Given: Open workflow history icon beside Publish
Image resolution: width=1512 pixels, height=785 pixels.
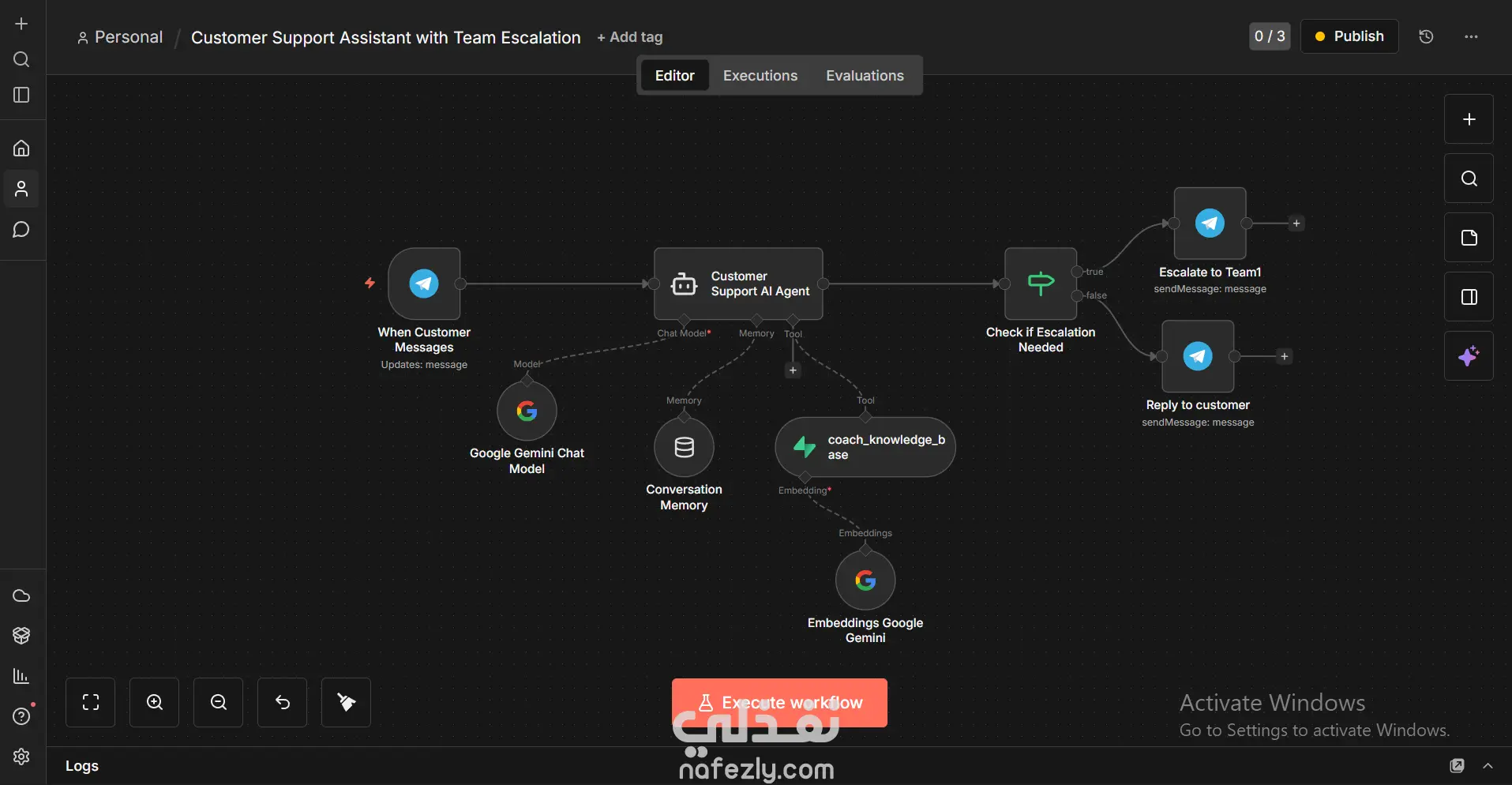Looking at the screenshot, I should [1426, 36].
